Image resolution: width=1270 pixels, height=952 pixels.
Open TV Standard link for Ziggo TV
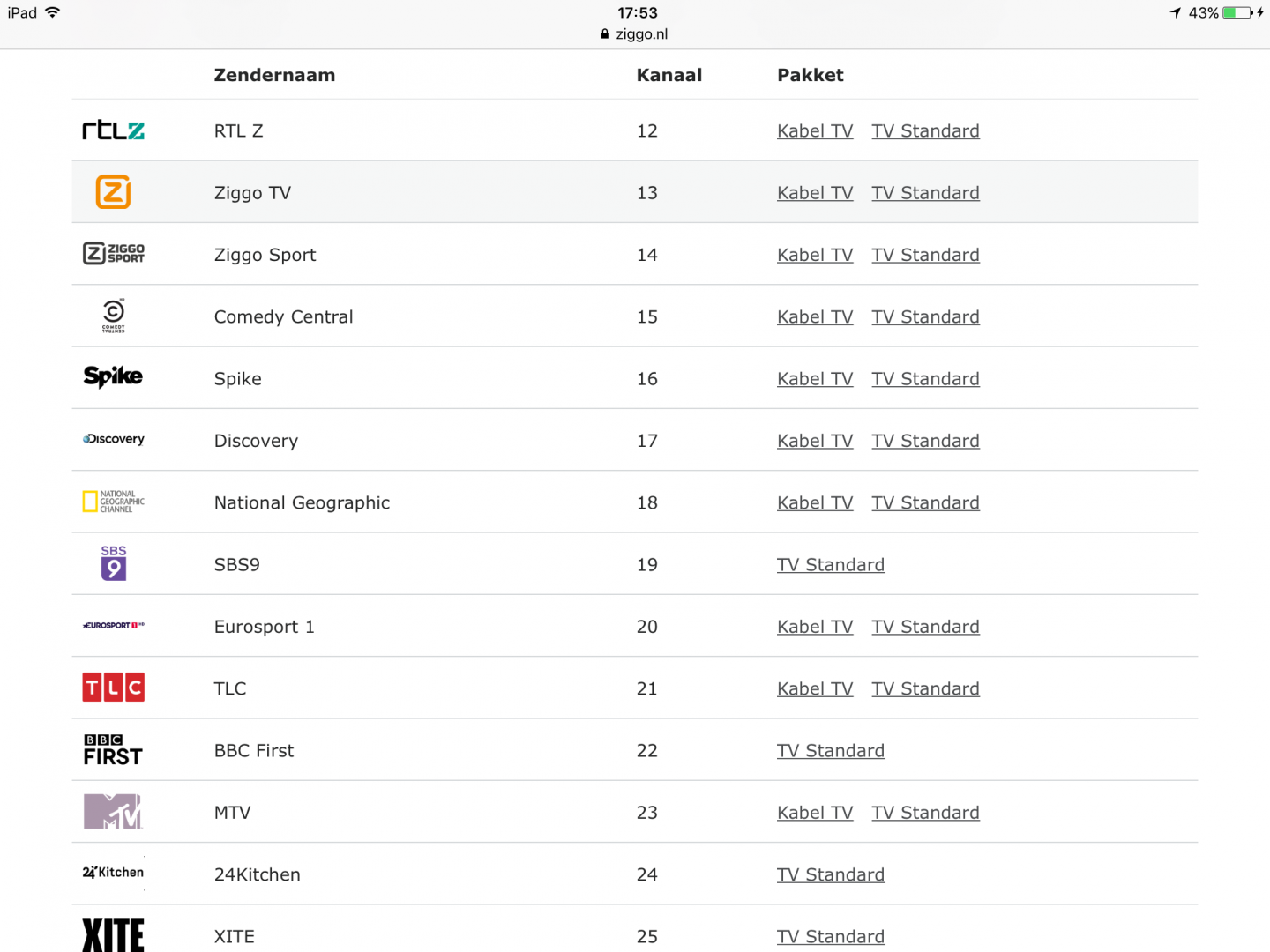coord(925,193)
